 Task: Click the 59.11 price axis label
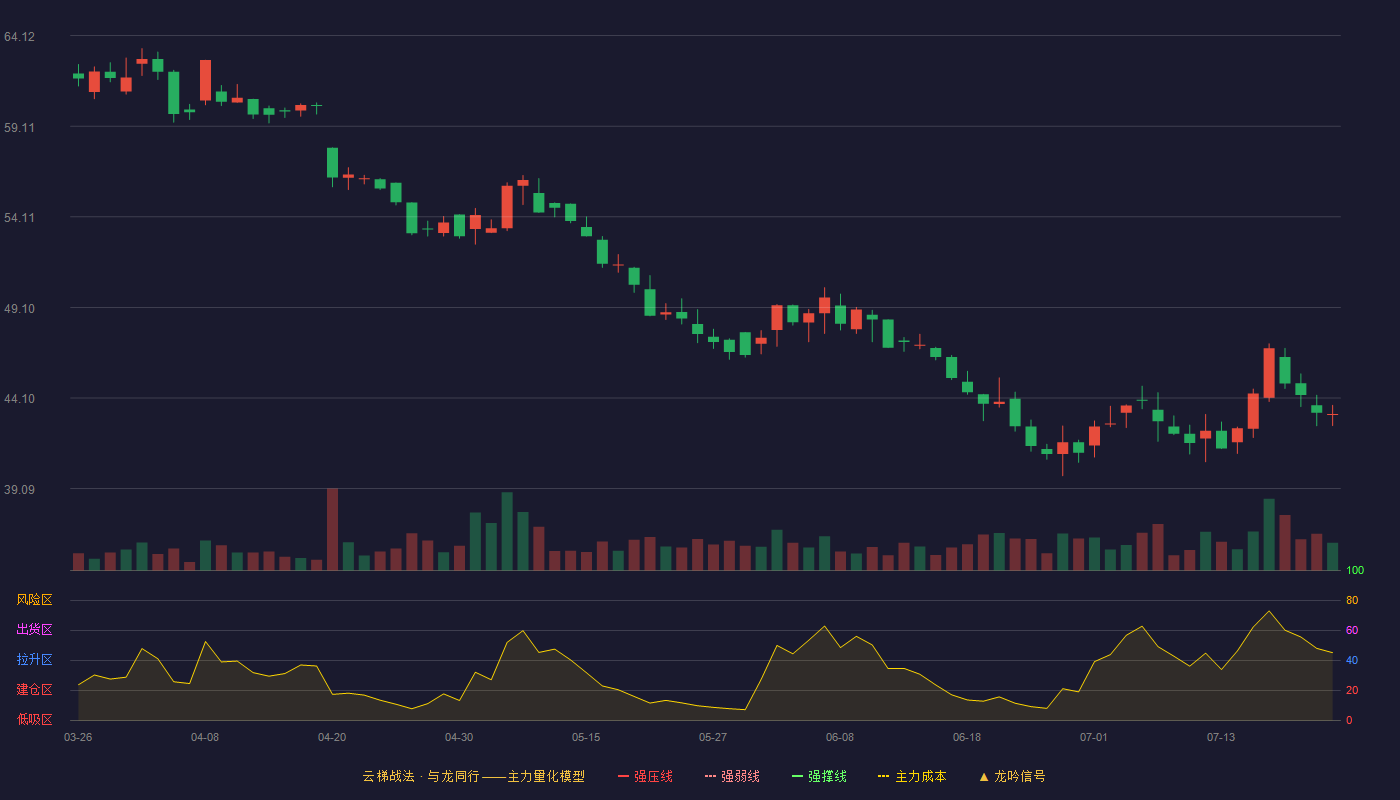[19, 128]
